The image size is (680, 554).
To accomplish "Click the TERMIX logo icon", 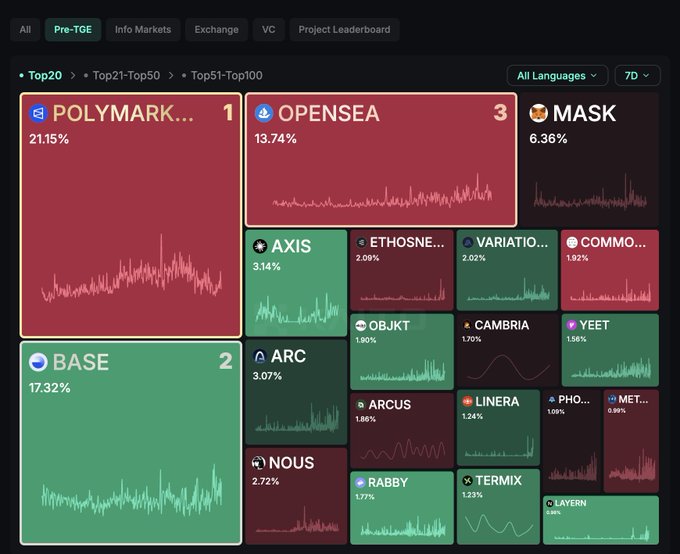I will pos(468,481).
